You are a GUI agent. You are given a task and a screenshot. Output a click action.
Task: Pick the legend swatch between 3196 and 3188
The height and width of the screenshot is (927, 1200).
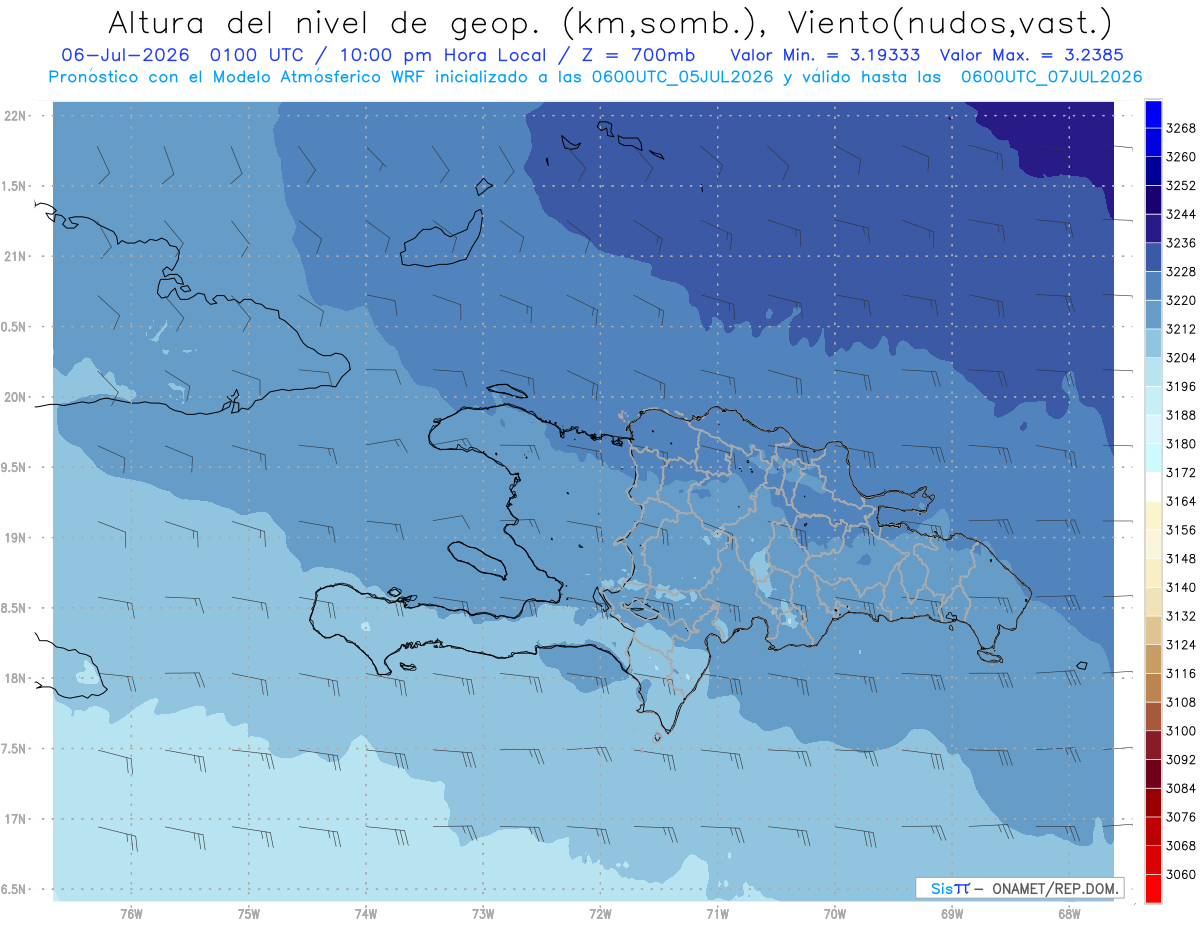[x=1152, y=401]
